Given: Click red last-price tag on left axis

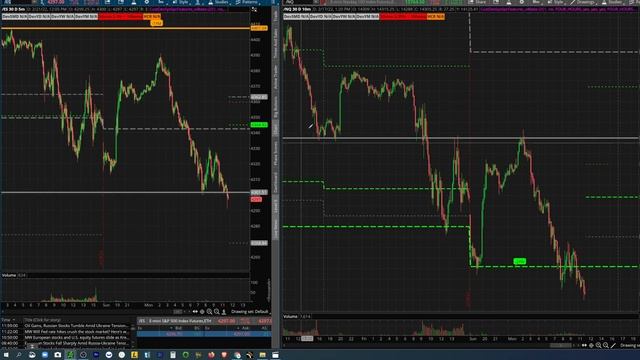Looking at the screenshot, I should point(256,199).
